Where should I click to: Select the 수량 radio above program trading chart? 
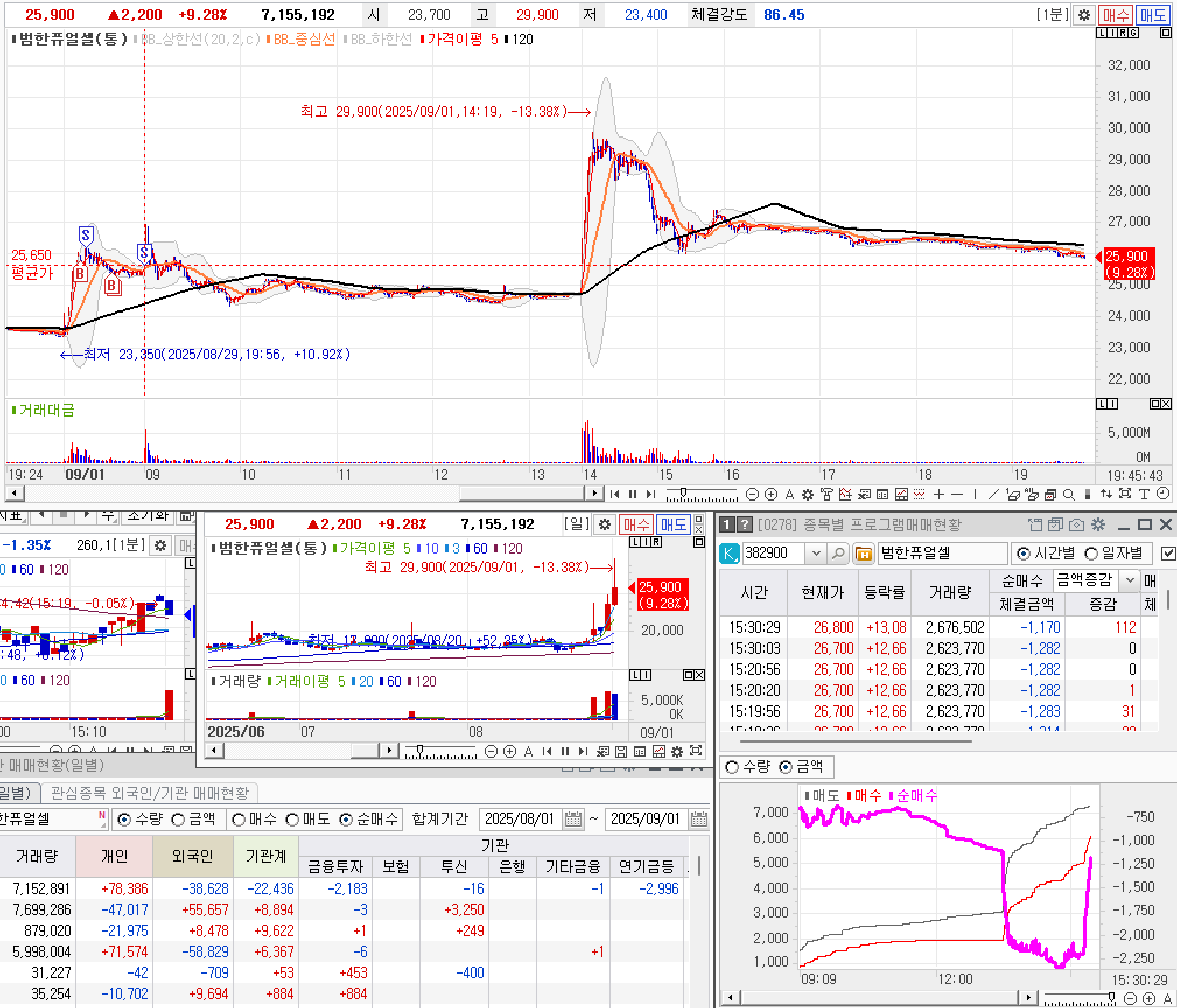(732, 767)
